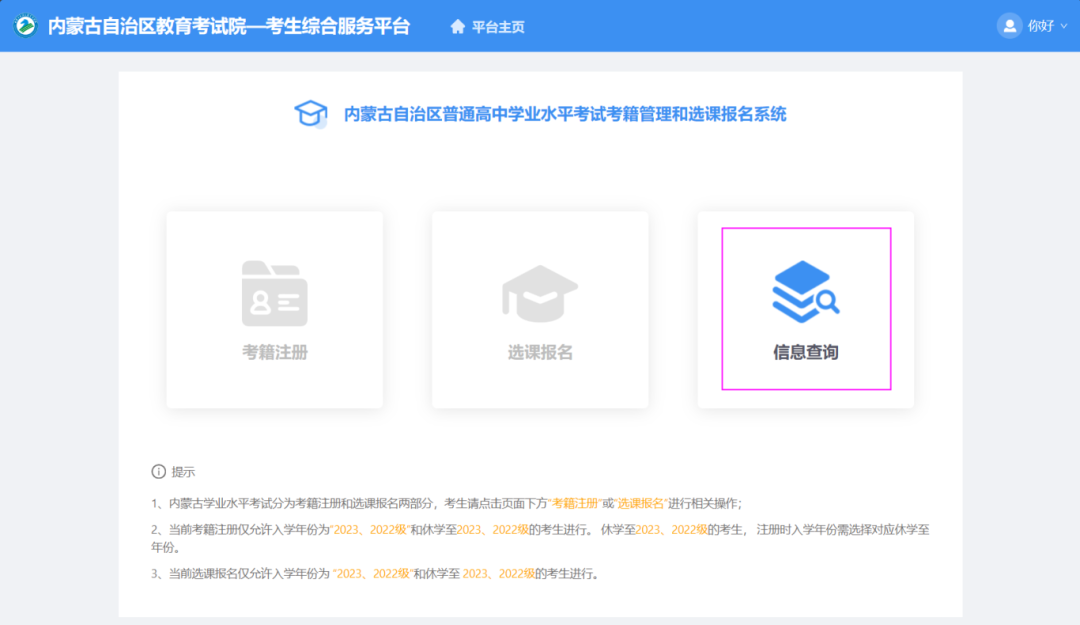
Task: Click the graduation cap icon above the system title
Action: [311, 113]
